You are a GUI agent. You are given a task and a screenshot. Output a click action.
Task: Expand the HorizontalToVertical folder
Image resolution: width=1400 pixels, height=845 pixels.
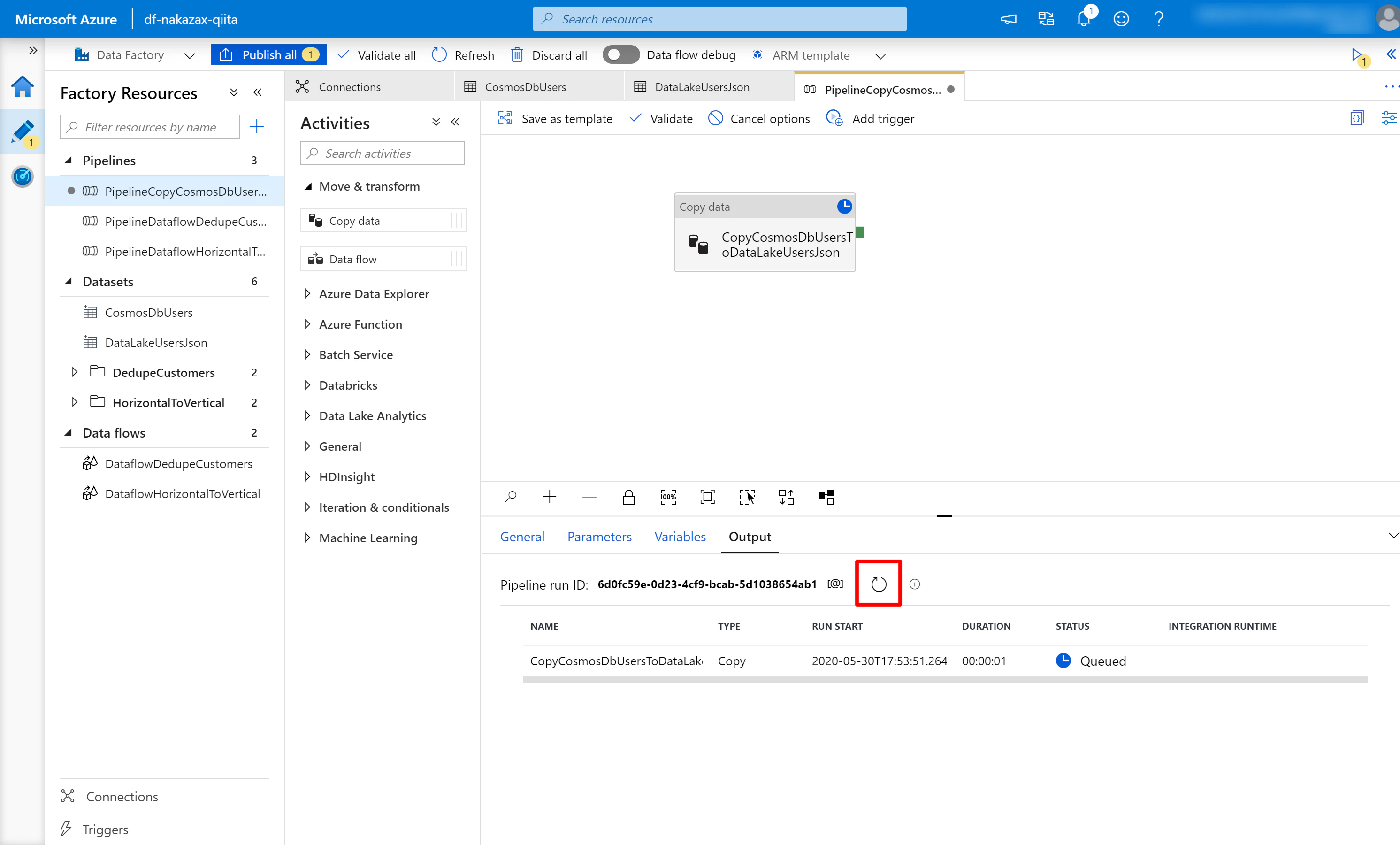[75, 402]
